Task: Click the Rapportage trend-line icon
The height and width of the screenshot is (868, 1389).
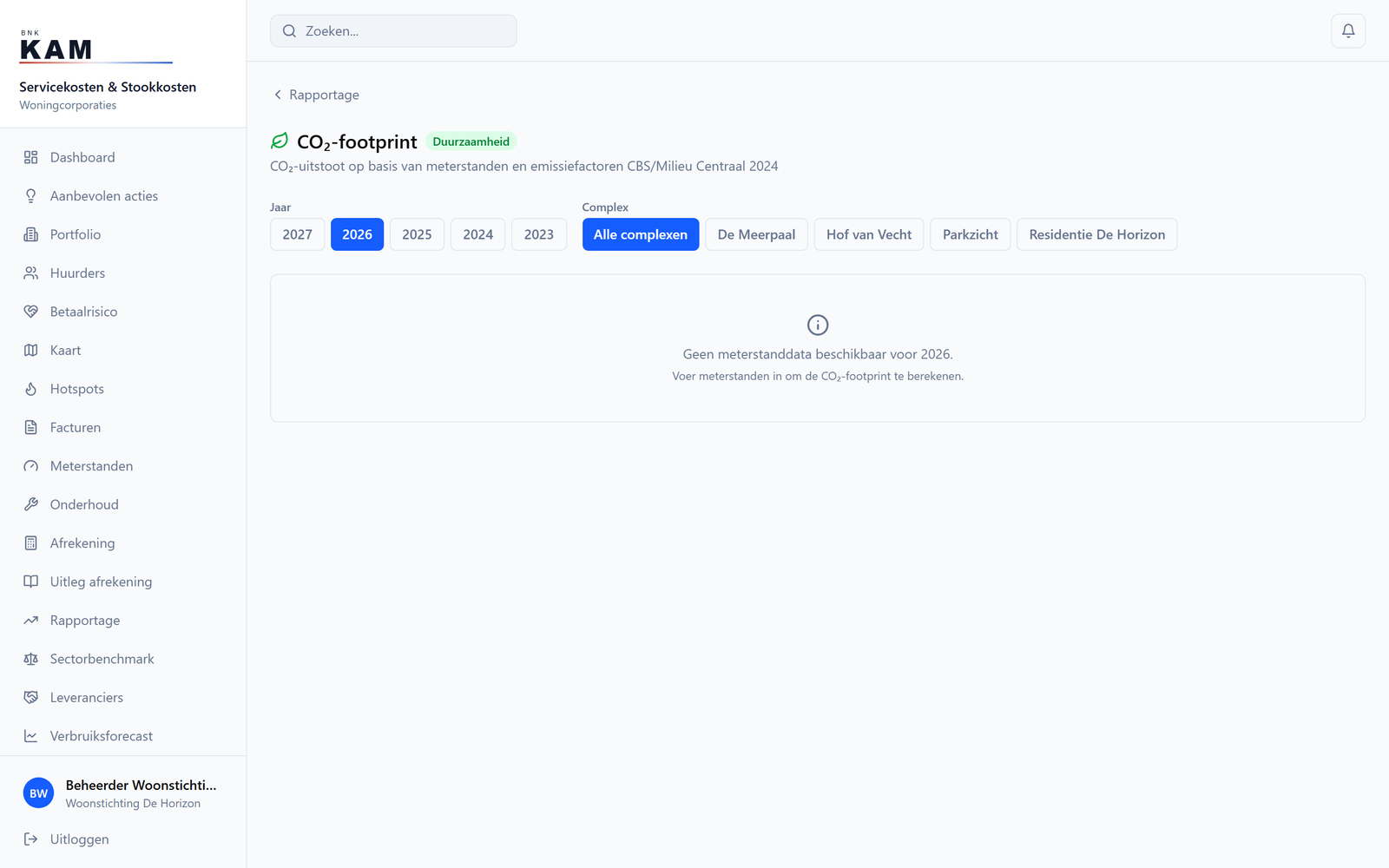Action: (31, 621)
